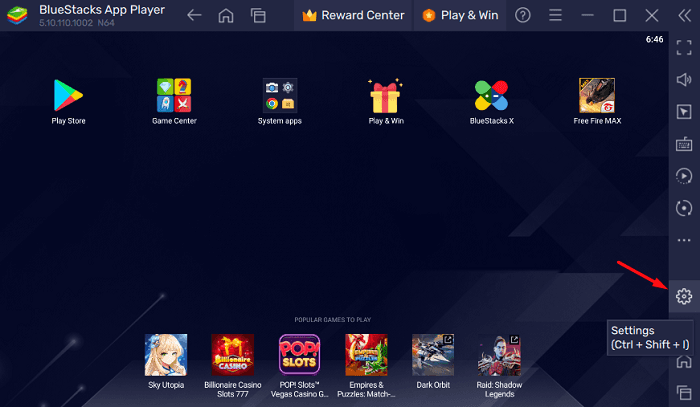700x407 pixels.
Task: Open the game controls keyboard icon
Action: (684, 144)
